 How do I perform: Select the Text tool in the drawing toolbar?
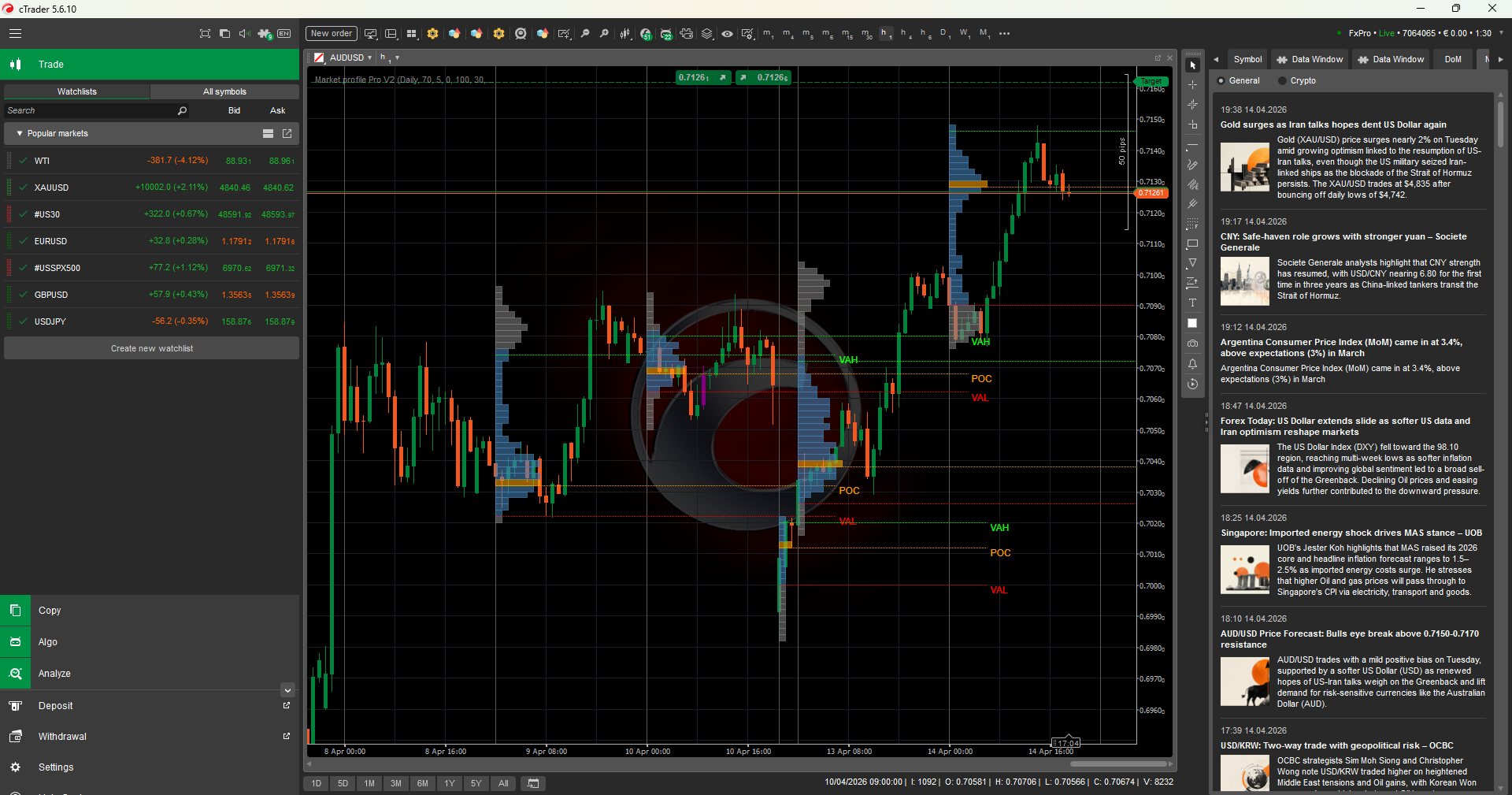1193,303
